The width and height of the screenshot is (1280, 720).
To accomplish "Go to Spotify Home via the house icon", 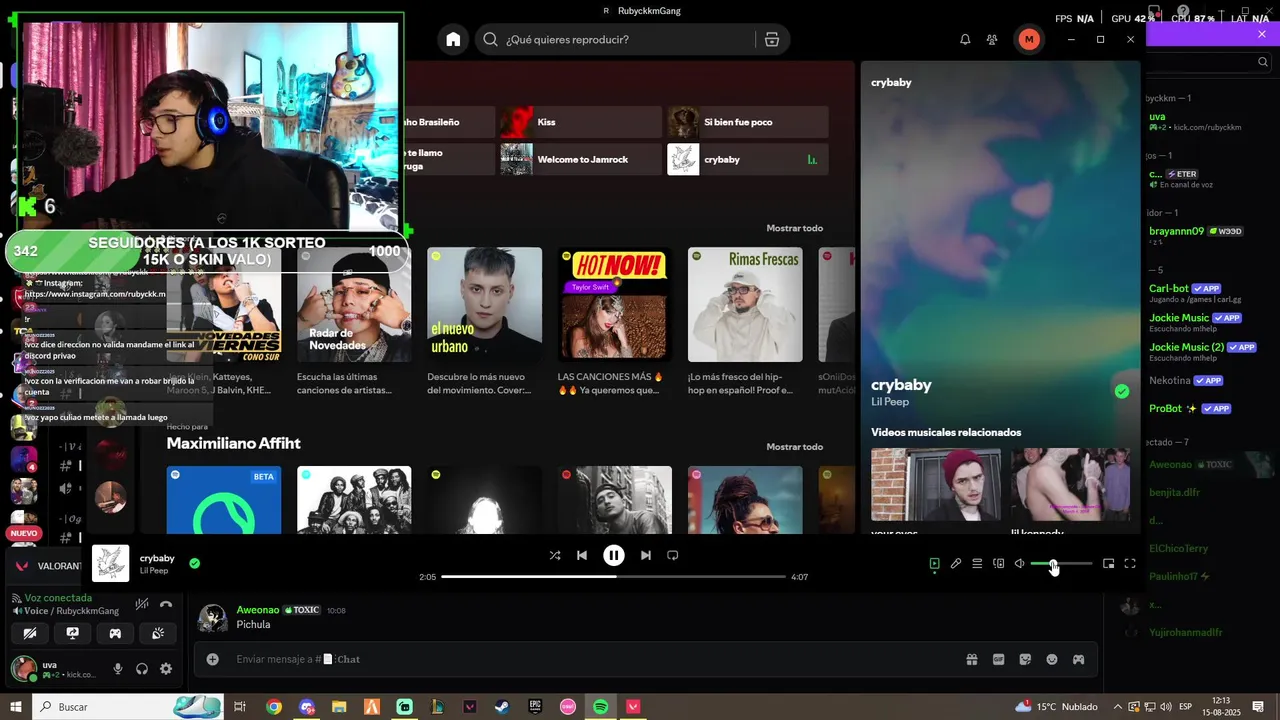I will click(453, 39).
